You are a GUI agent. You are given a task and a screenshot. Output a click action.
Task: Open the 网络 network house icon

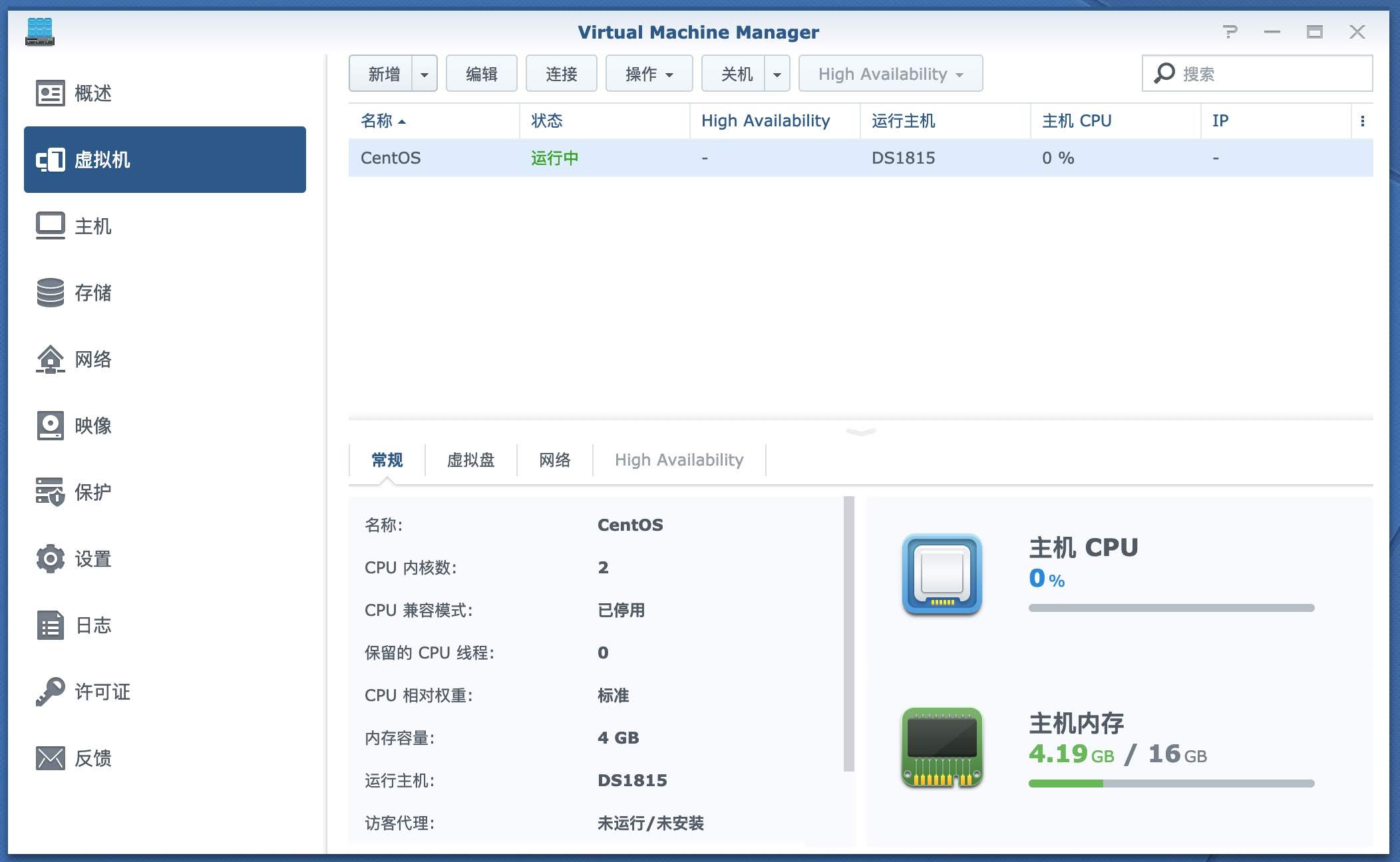coord(50,359)
